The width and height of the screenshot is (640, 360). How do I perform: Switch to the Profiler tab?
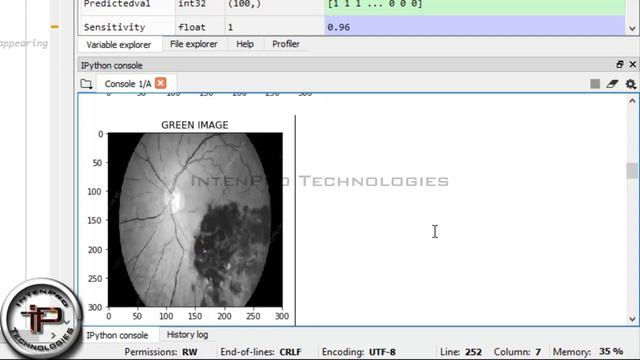tap(286, 44)
